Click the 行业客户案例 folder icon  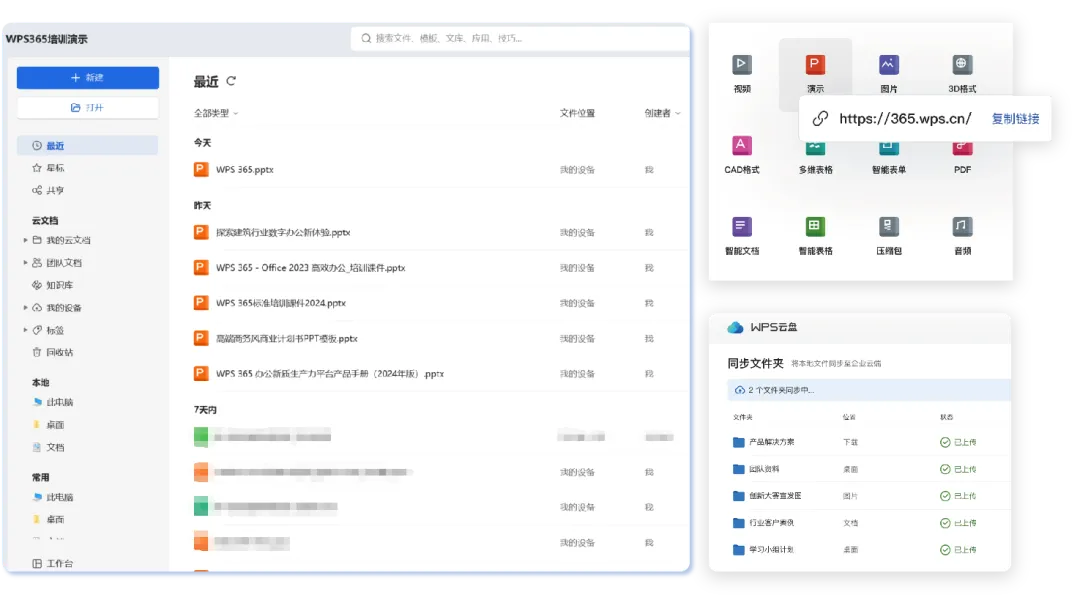[738, 522]
